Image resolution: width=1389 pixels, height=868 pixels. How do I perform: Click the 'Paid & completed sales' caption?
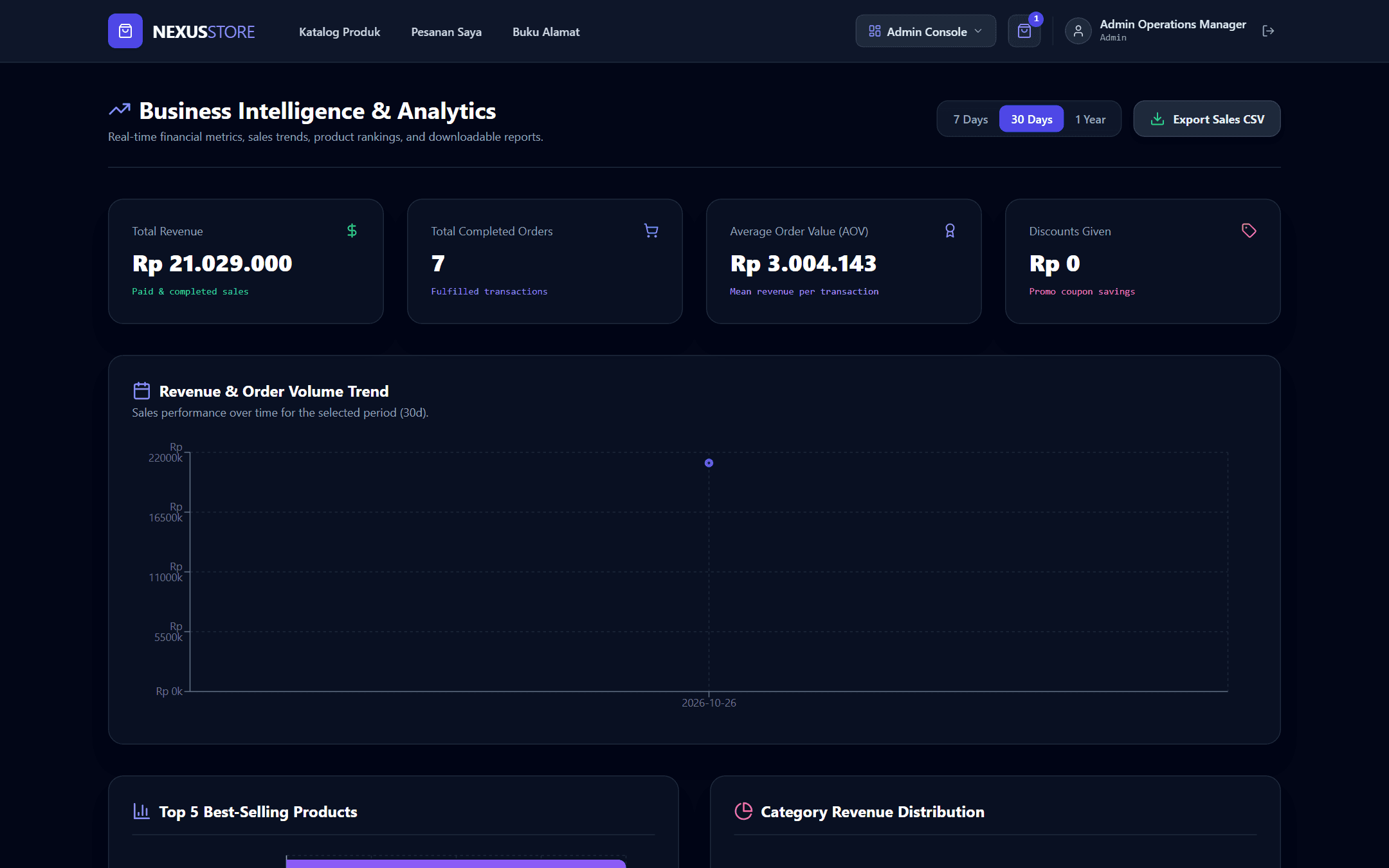[190, 291]
